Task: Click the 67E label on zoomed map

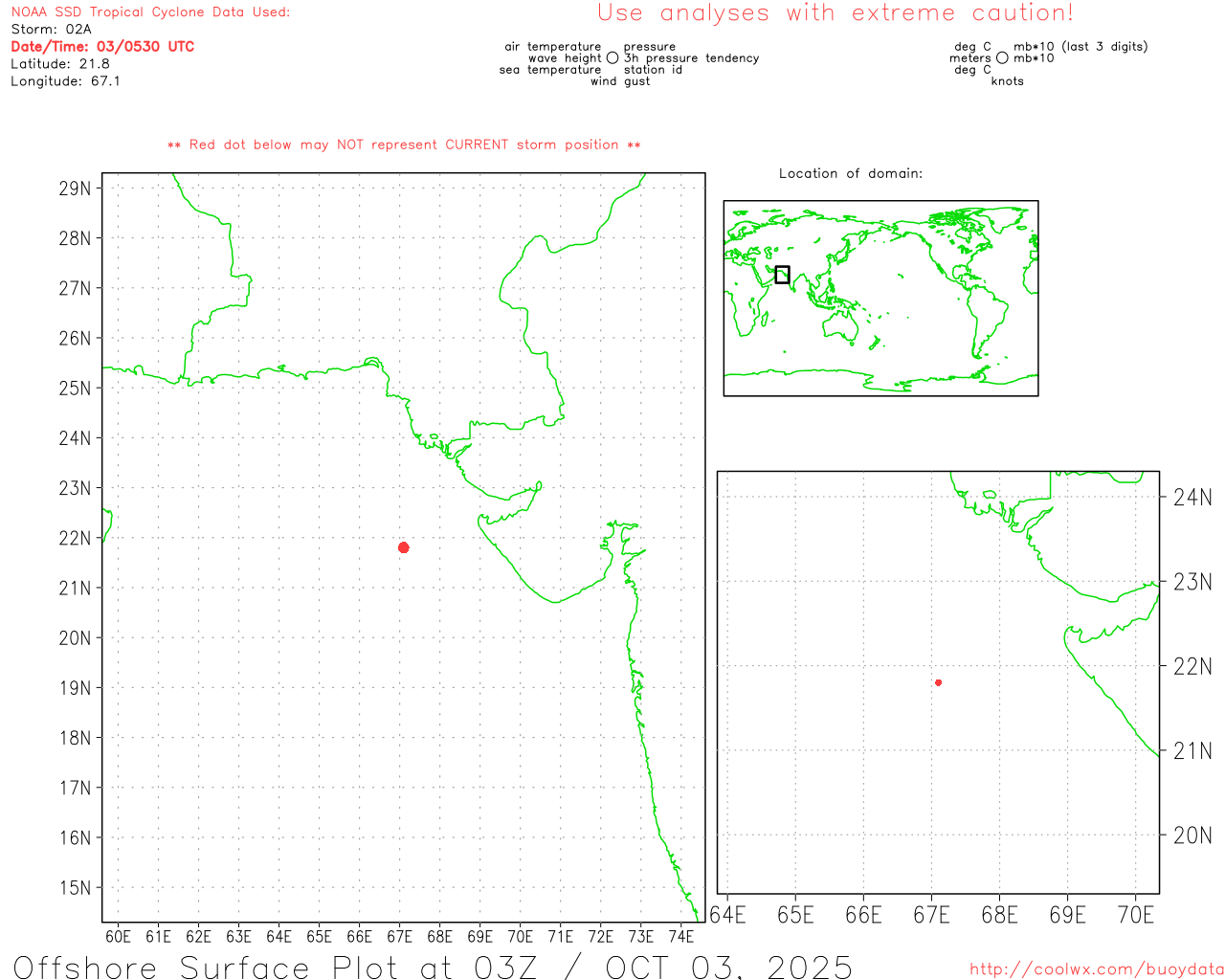Action: tap(931, 915)
